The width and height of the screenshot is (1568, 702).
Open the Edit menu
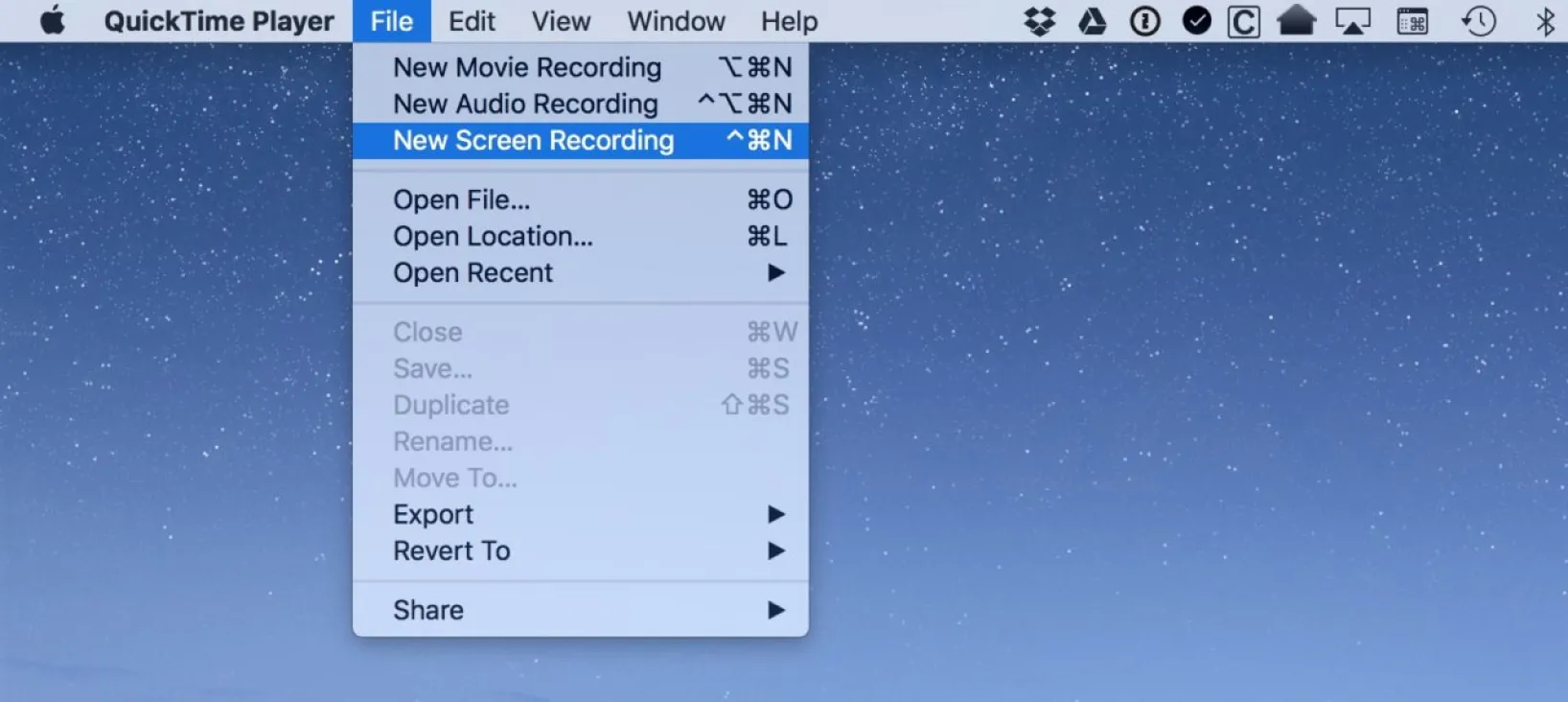tap(472, 21)
